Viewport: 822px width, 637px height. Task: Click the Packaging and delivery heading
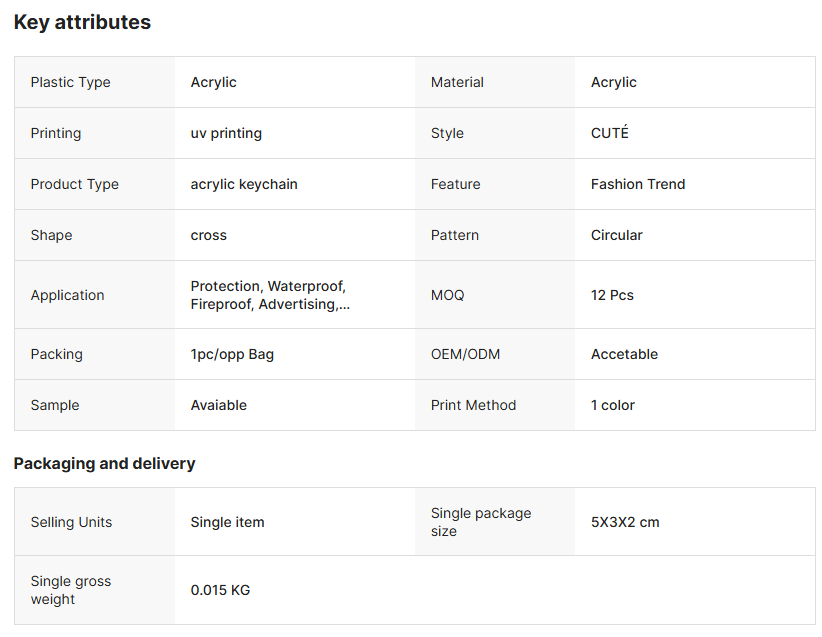pos(104,463)
